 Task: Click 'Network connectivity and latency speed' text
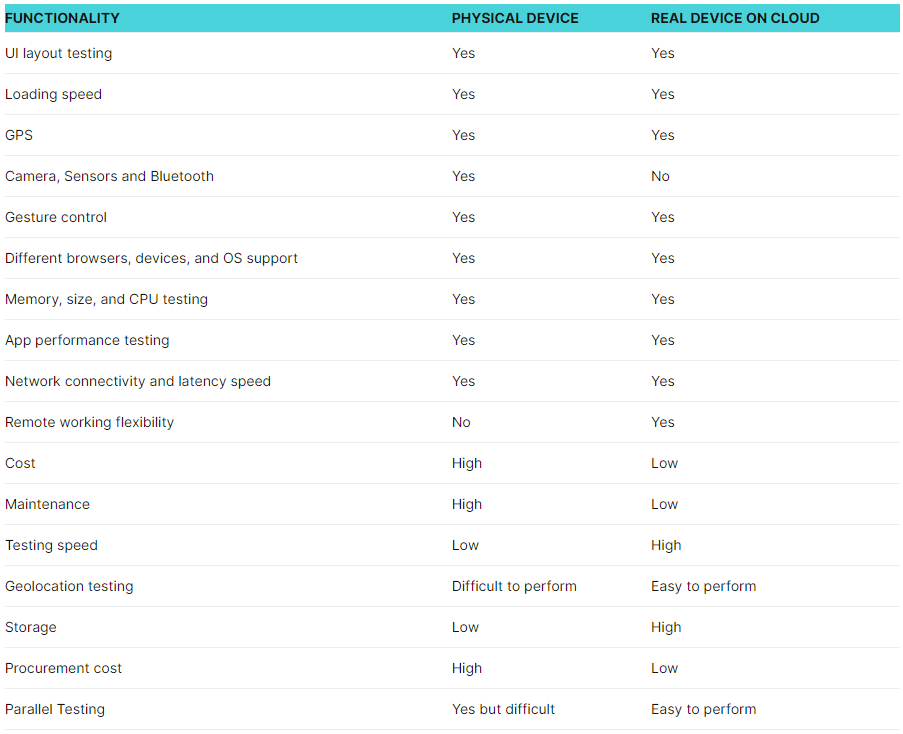click(138, 381)
